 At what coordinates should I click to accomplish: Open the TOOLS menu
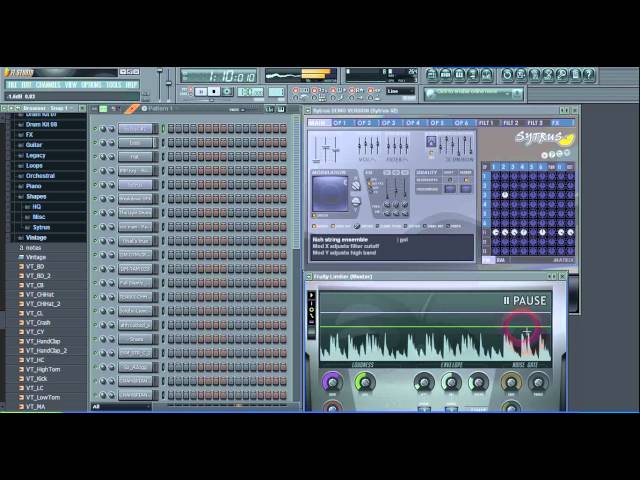pyautogui.click(x=113, y=85)
